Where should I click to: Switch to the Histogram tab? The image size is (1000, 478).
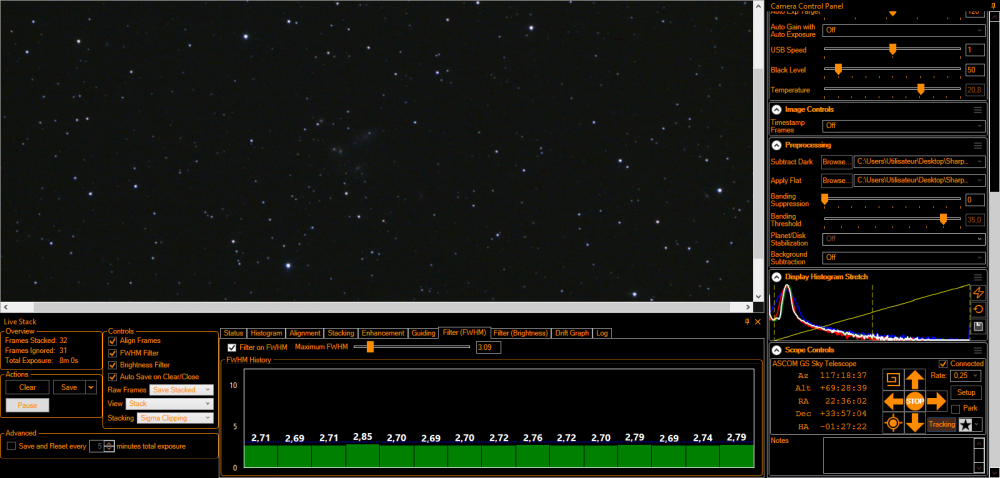coord(266,333)
